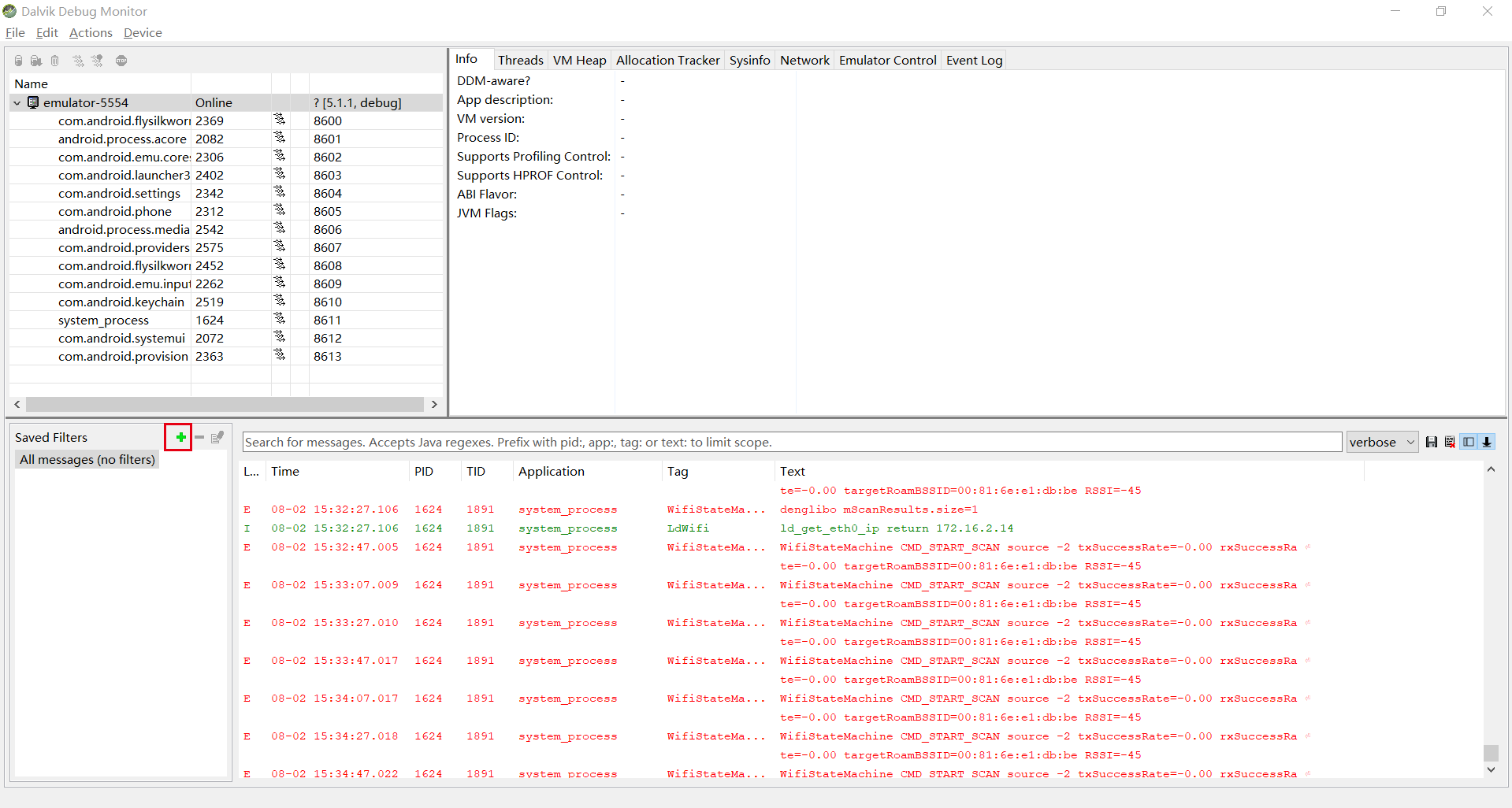Click the debug icon beside system_process
Viewport: 1512px width, 808px height.
pos(279,319)
